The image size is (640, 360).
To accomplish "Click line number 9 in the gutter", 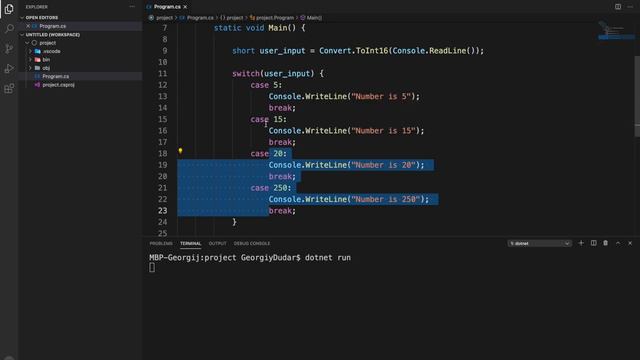I will (164, 51).
